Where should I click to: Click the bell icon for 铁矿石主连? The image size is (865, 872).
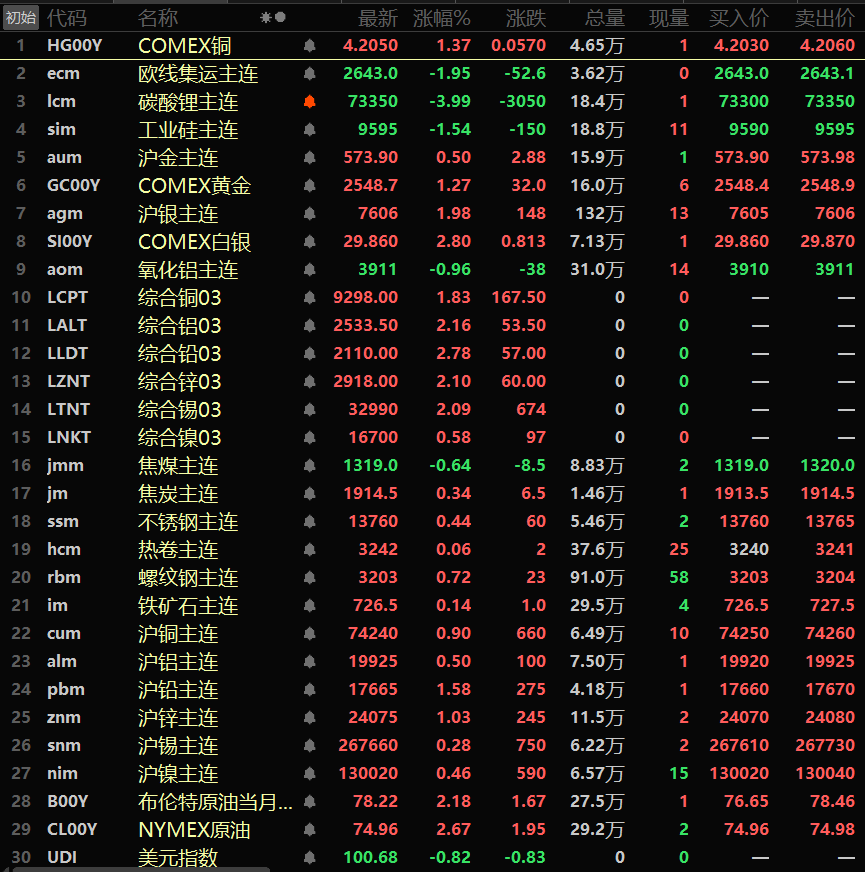(309, 606)
